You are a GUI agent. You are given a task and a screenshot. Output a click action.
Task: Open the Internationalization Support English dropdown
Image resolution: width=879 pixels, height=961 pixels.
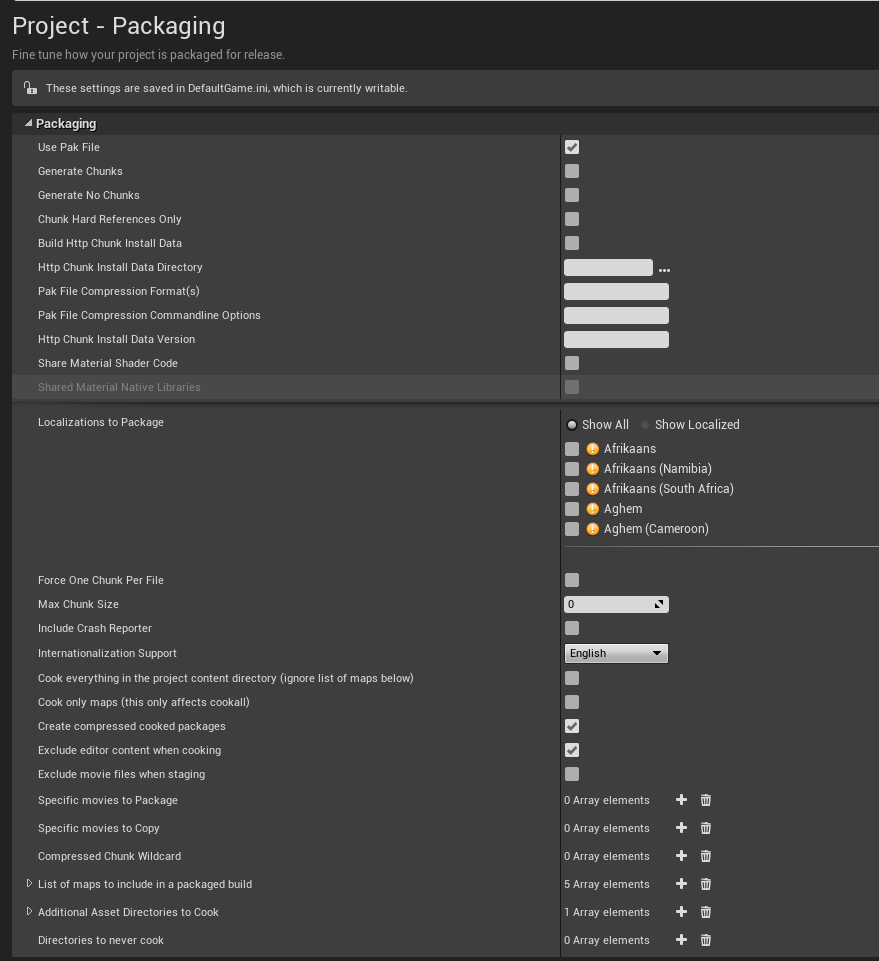[616, 653]
